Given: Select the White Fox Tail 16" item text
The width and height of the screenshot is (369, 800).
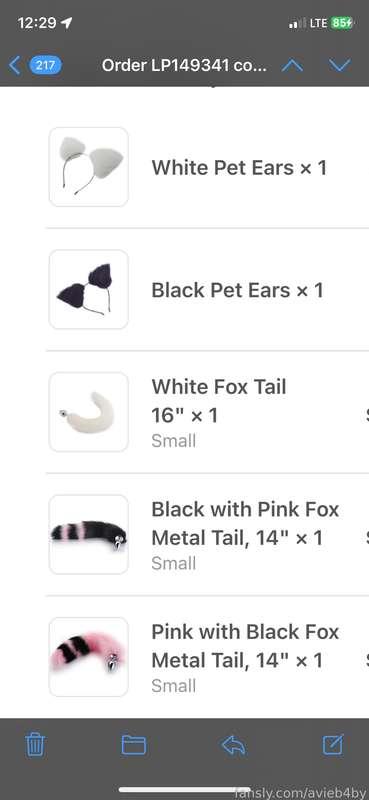Looking at the screenshot, I should (x=219, y=401).
